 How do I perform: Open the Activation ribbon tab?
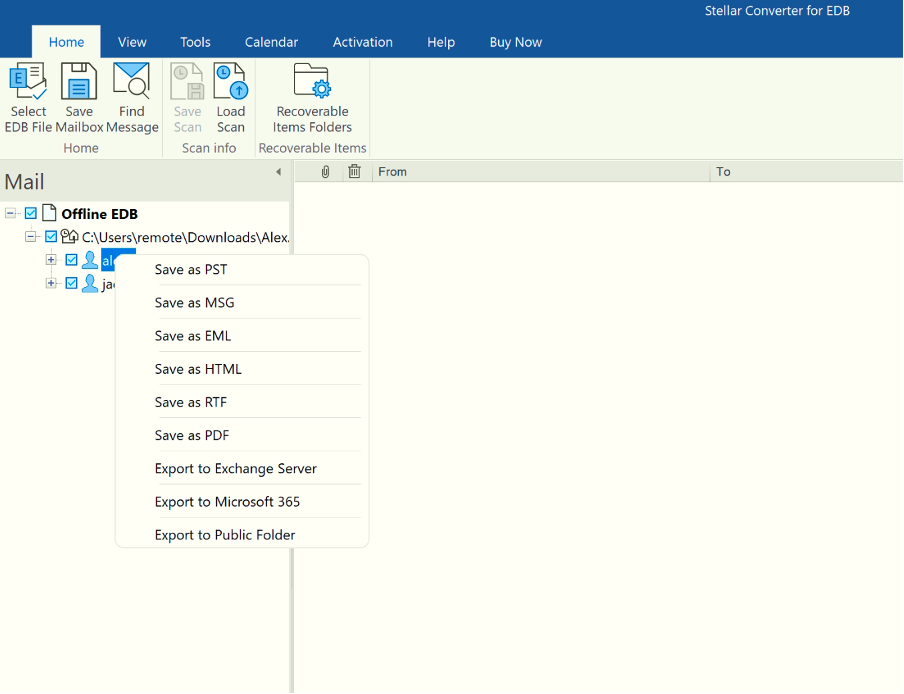pos(363,42)
